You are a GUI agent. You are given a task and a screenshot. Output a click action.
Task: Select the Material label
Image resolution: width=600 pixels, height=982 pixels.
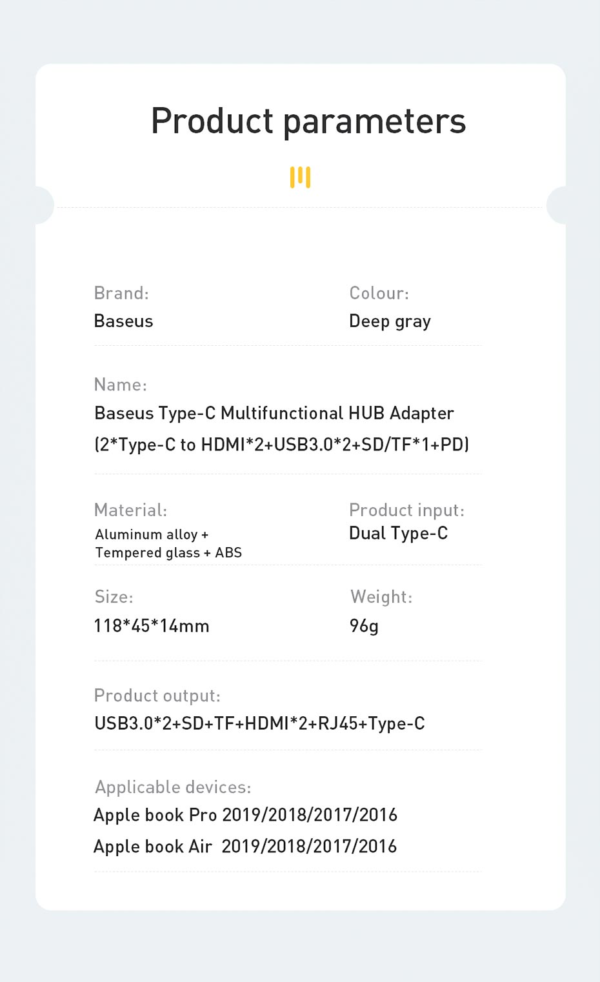130,510
